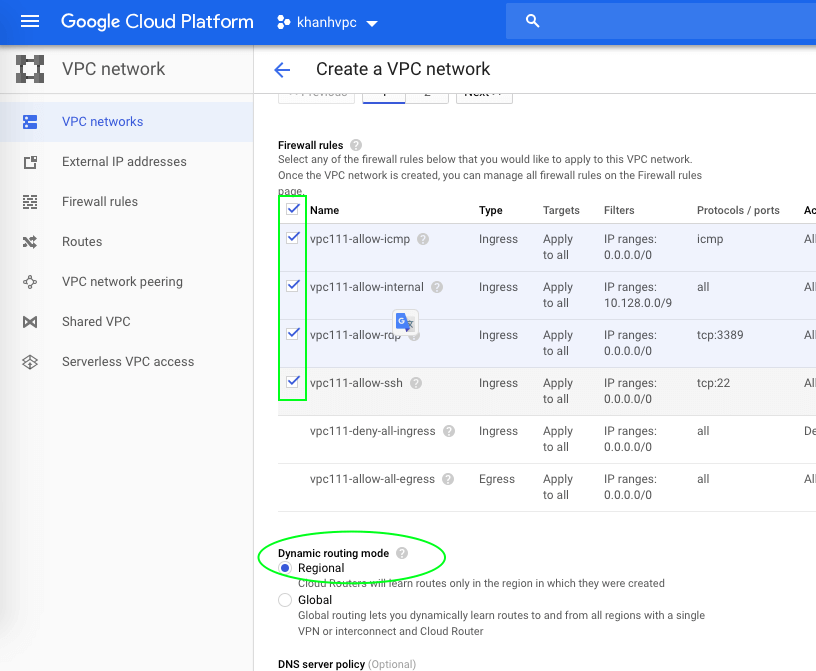Click the Firewall rules sidebar icon
The image size is (816, 671).
(32, 201)
